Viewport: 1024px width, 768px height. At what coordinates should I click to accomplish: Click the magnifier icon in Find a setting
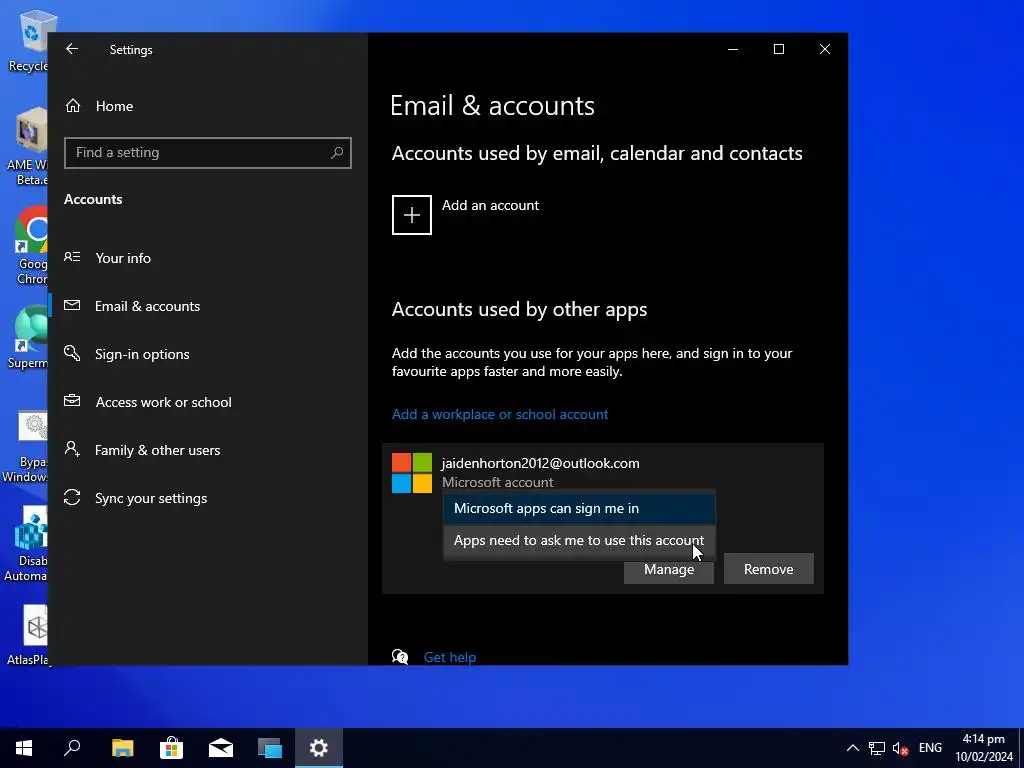tap(337, 153)
